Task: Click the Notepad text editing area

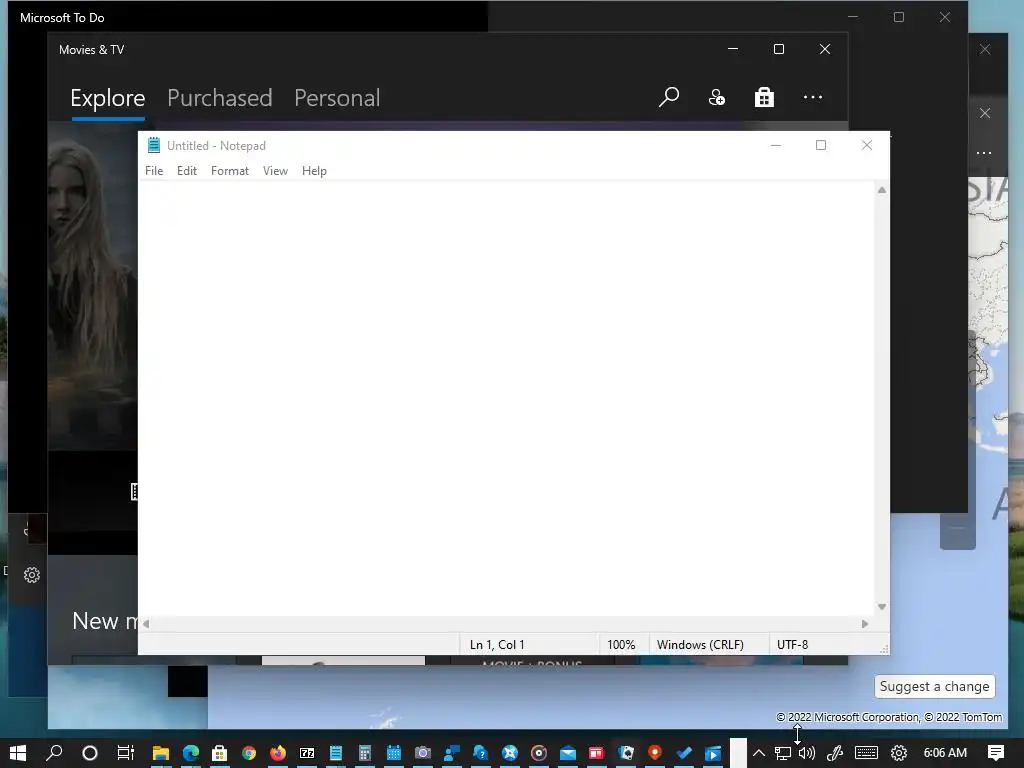Action: [506, 398]
